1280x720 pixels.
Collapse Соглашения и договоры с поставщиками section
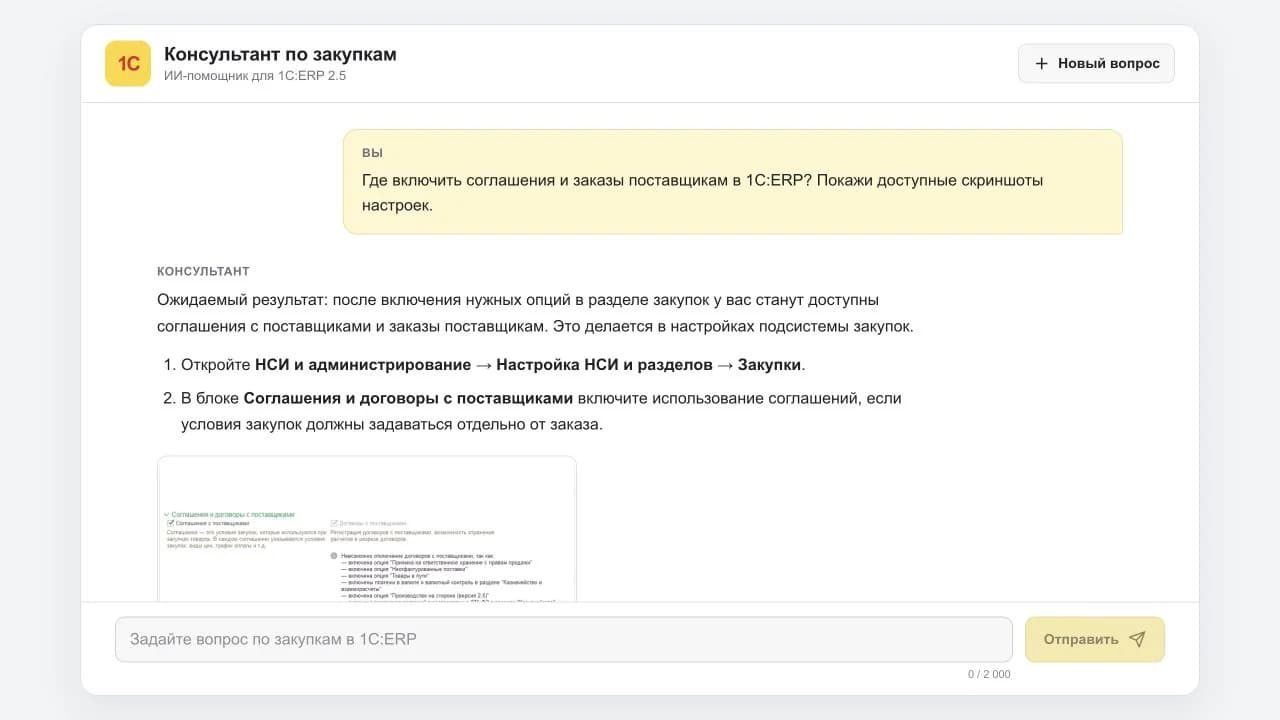pos(167,514)
